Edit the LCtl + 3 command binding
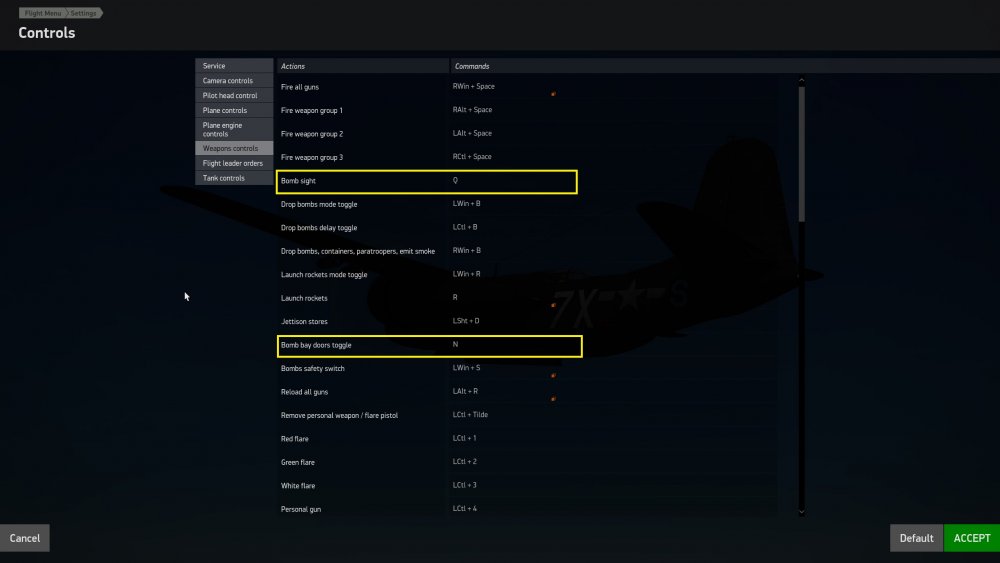 coord(465,485)
